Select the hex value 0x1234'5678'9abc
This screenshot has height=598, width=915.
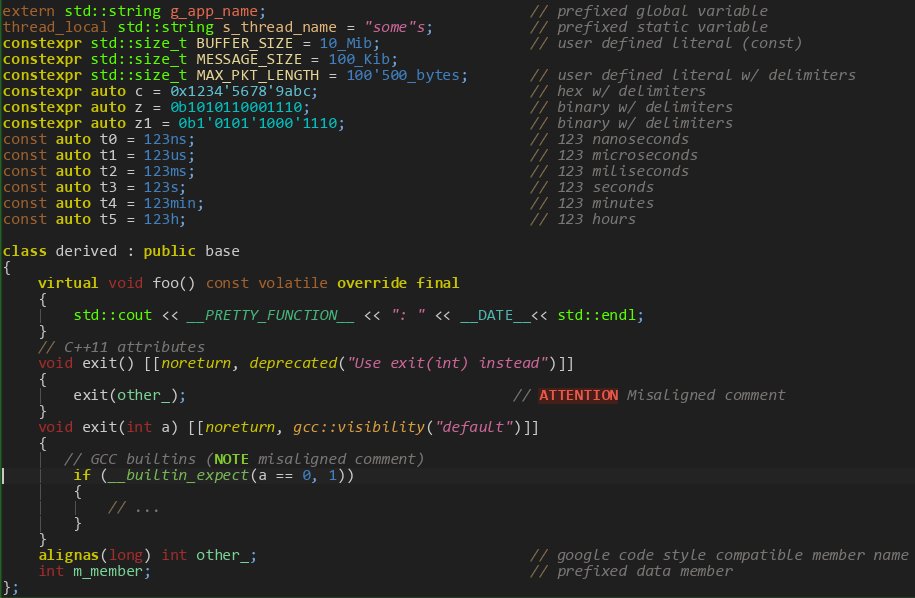(241, 91)
